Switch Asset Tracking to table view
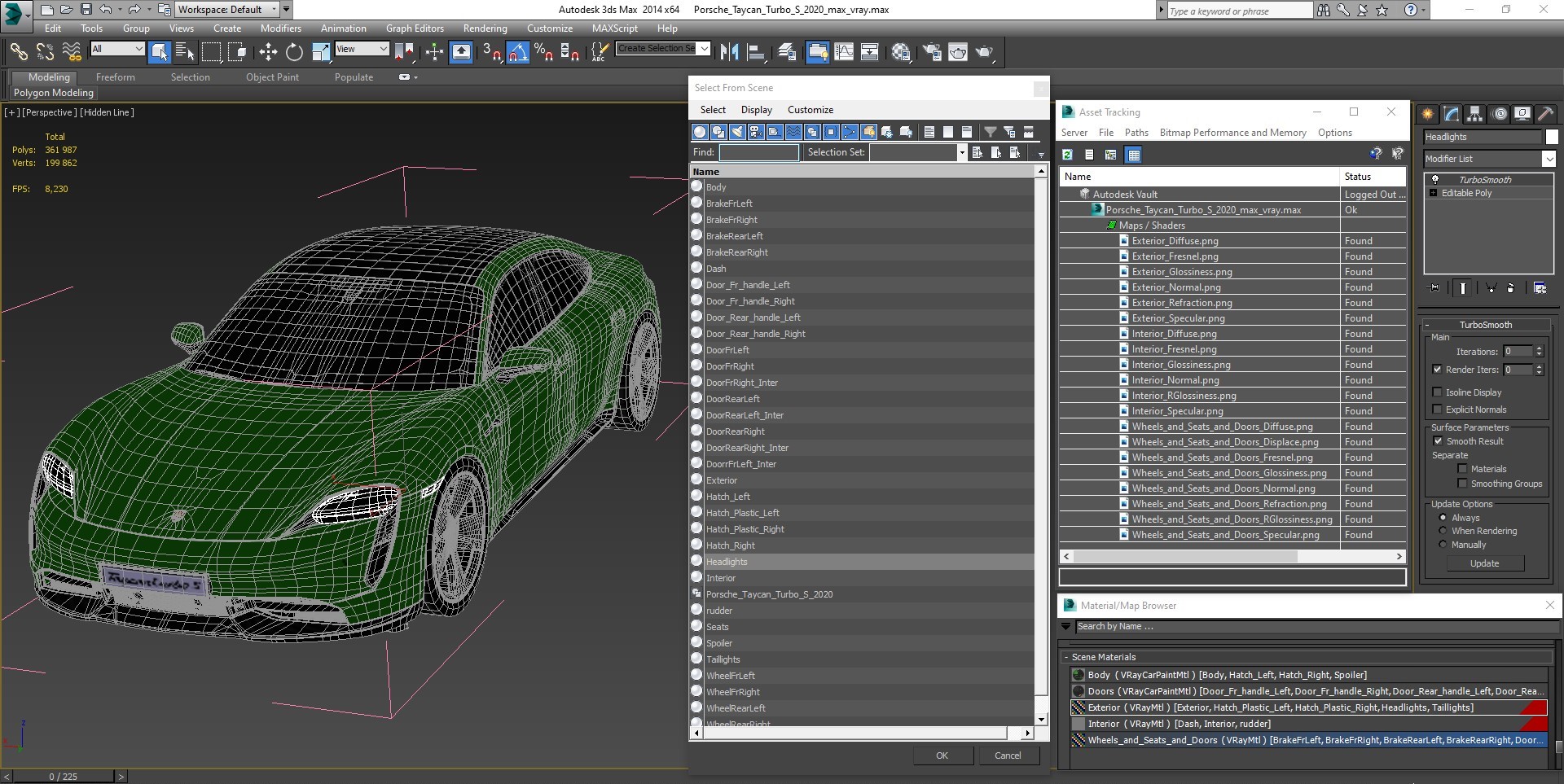This screenshot has height=784, width=1564. click(x=1134, y=155)
